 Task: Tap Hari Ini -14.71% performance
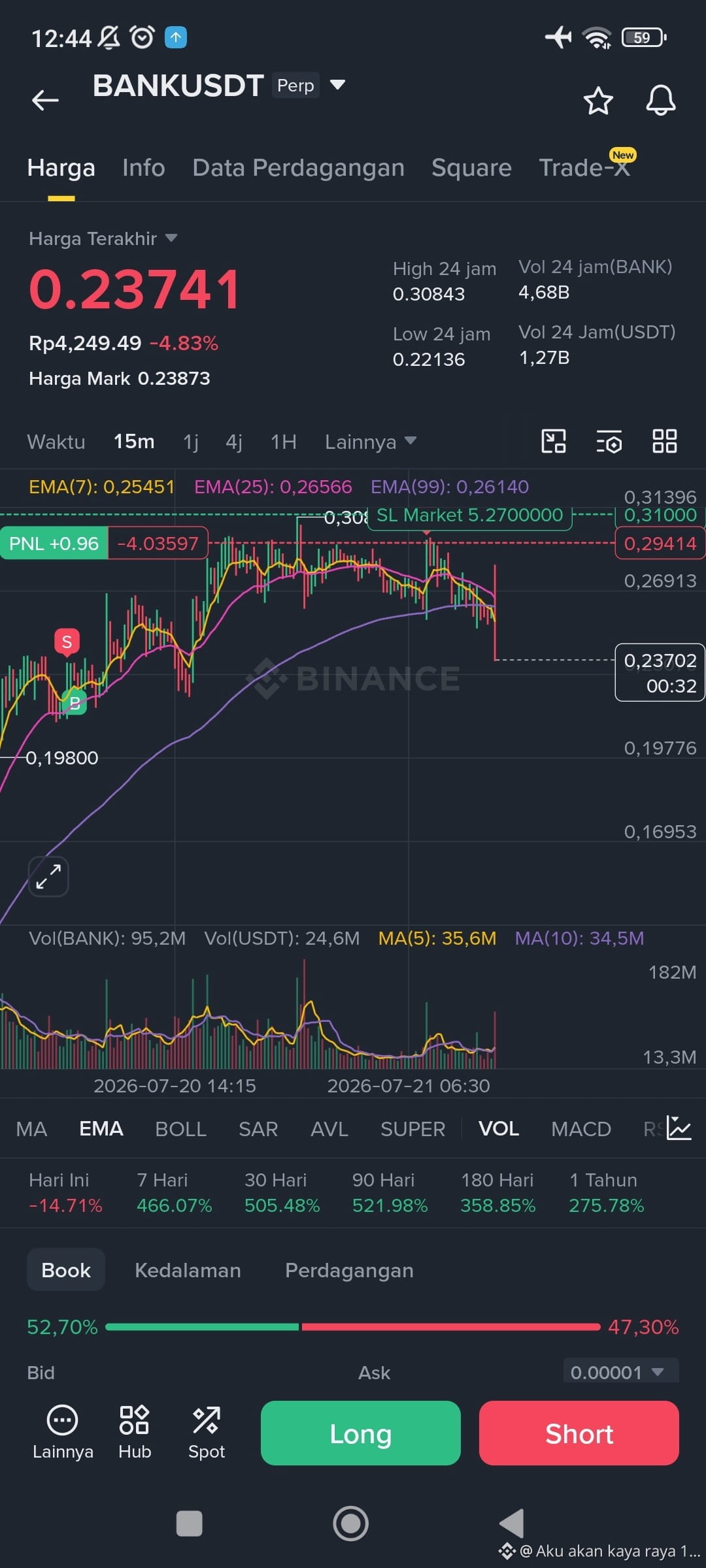tap(65, 1192)
